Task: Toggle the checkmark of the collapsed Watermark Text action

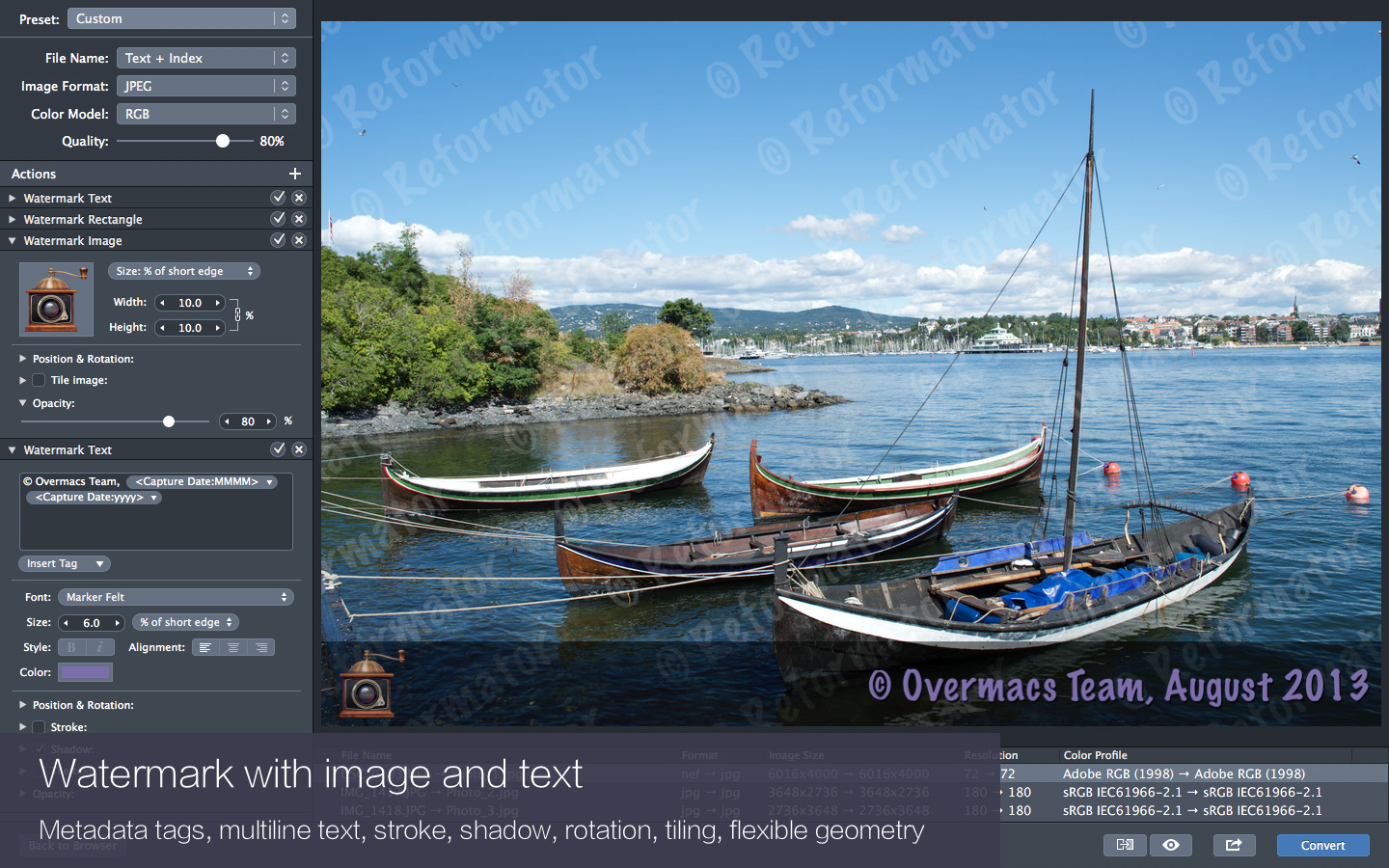Action: 278,198
